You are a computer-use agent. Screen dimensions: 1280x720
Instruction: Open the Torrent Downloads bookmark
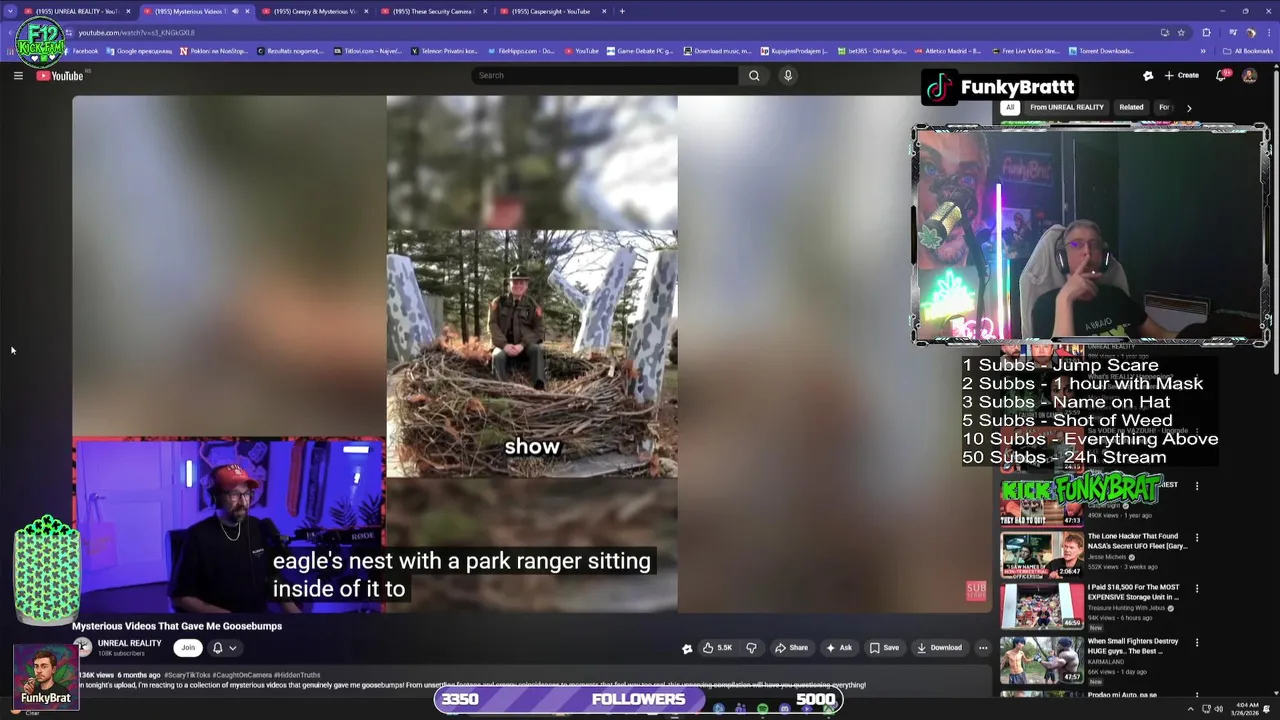(1101, 51)
